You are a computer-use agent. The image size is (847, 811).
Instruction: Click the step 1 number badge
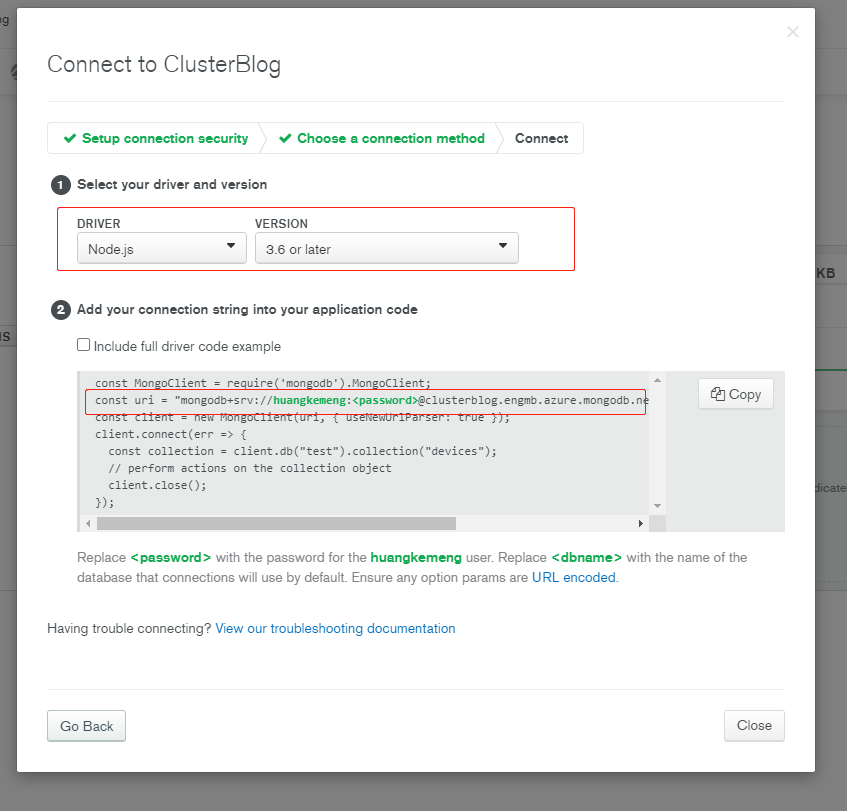(x=61, y=185)
